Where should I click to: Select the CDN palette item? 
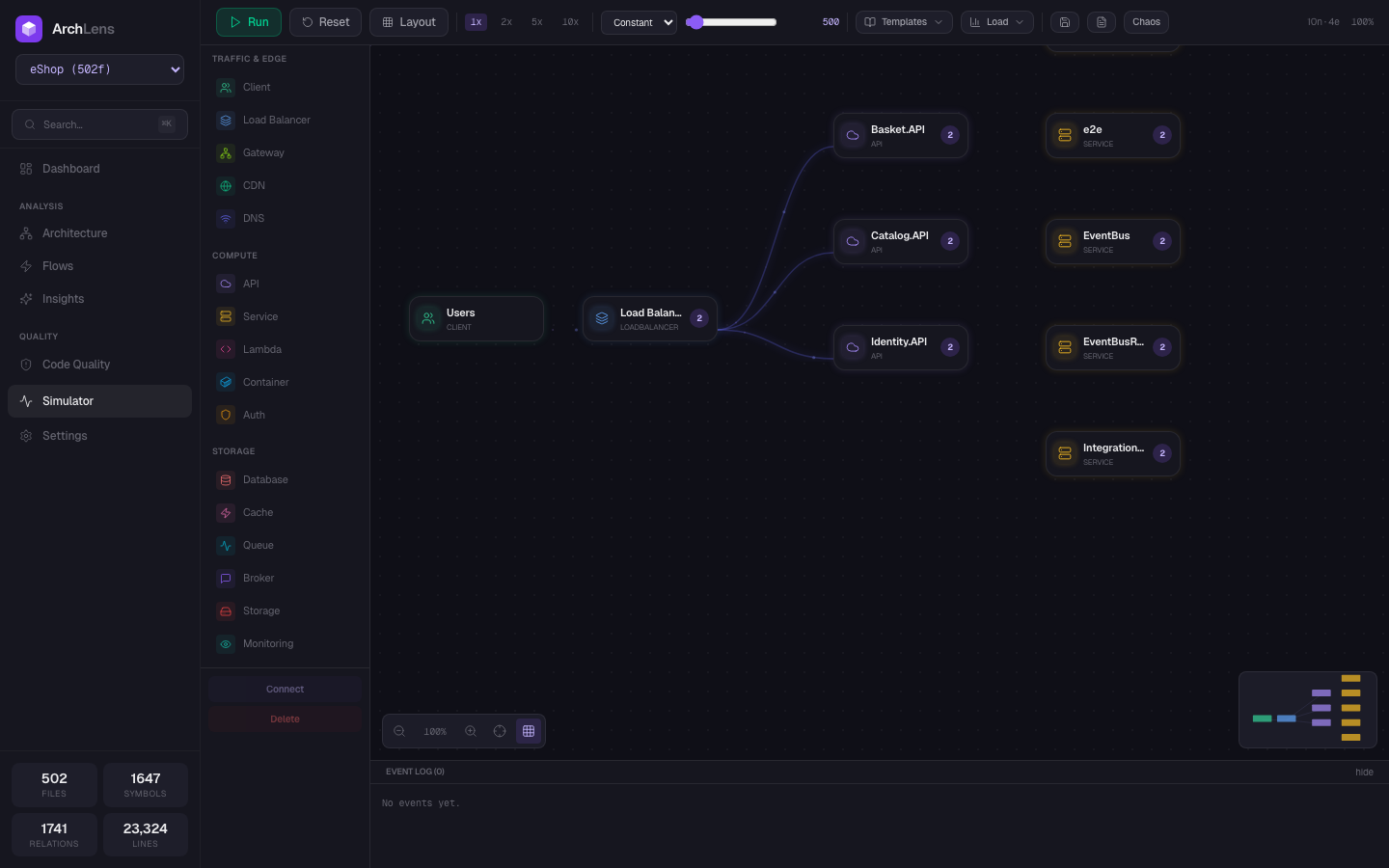pos(285,186)
